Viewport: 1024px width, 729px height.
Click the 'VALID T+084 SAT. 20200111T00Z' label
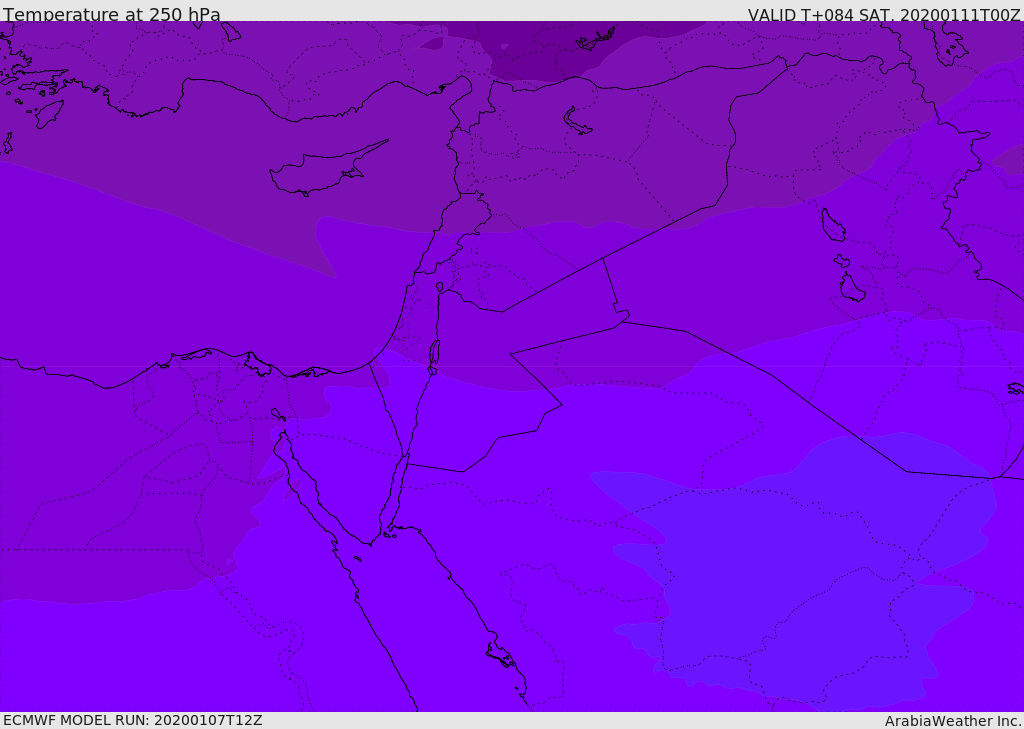click(x=884, y=14)
